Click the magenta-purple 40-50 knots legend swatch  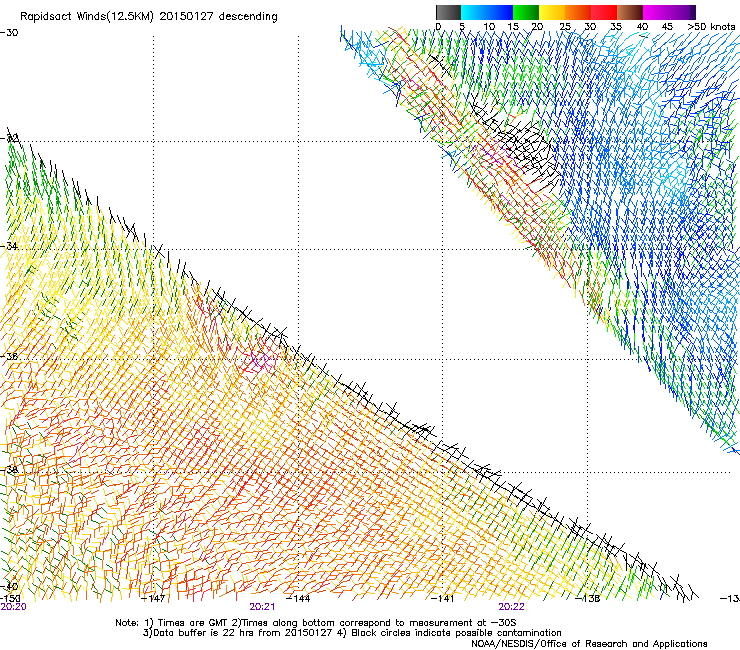669,12
